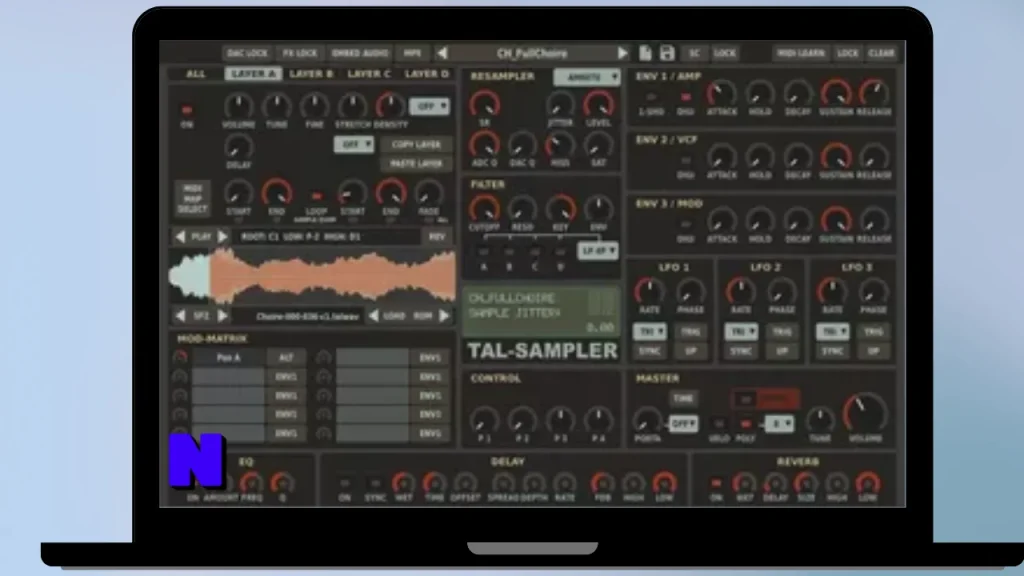Open the Resampler model dropdown
Viewport: 1024px width, 576px height.
(x=587, y=77)
